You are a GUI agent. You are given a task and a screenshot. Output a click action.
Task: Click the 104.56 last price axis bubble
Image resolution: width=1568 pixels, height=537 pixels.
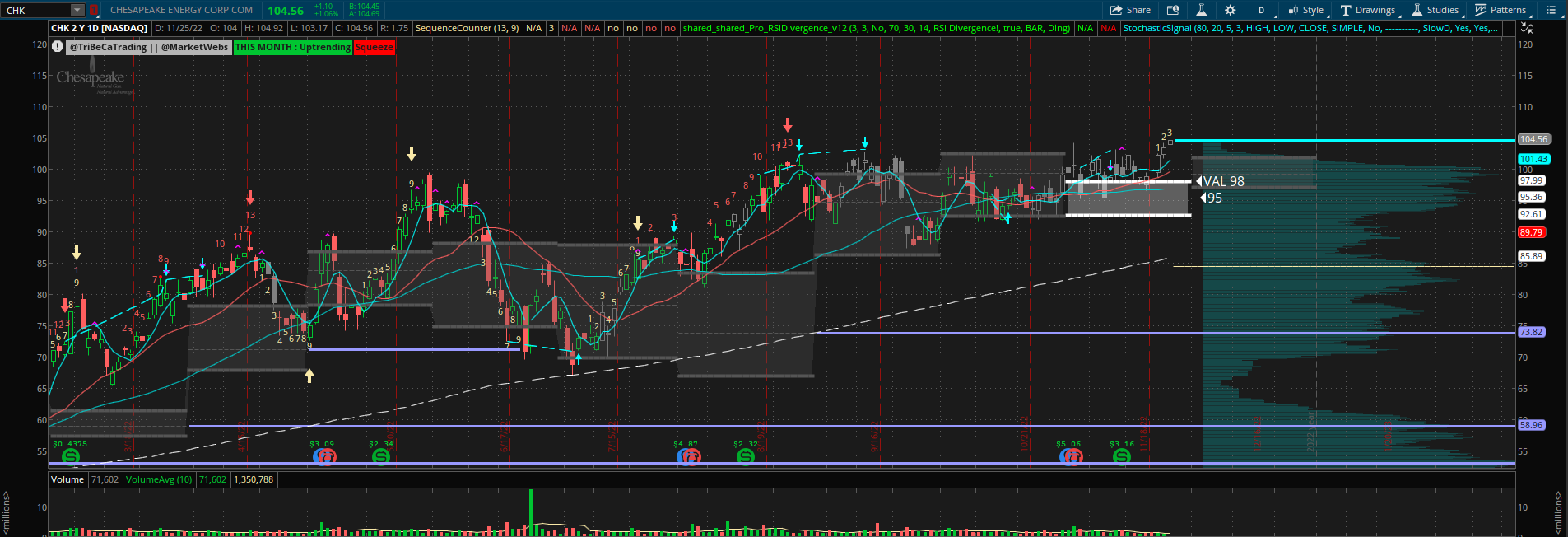[x=1533, y=140]
